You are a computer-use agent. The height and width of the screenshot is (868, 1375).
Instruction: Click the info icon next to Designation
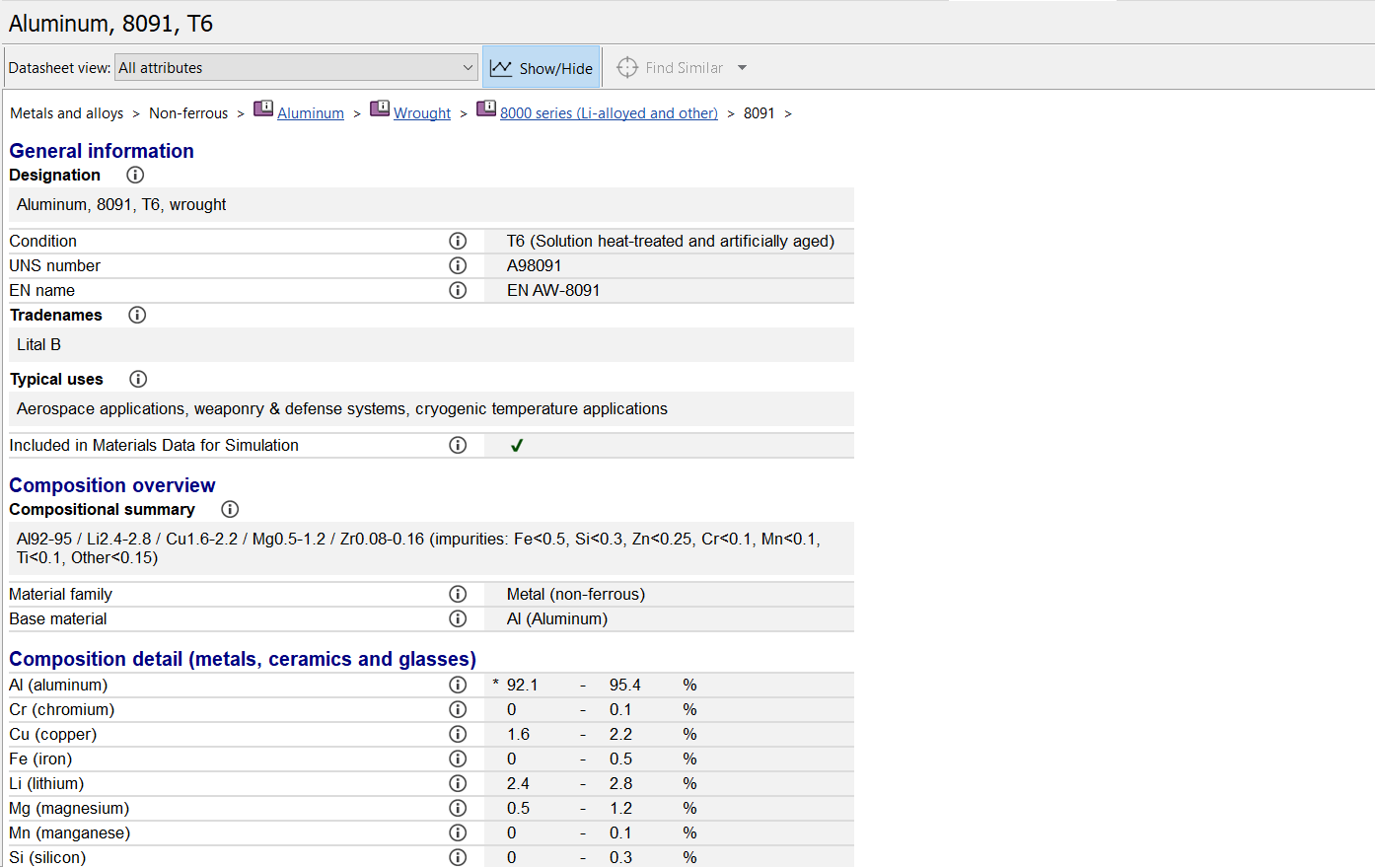[135, 175]
